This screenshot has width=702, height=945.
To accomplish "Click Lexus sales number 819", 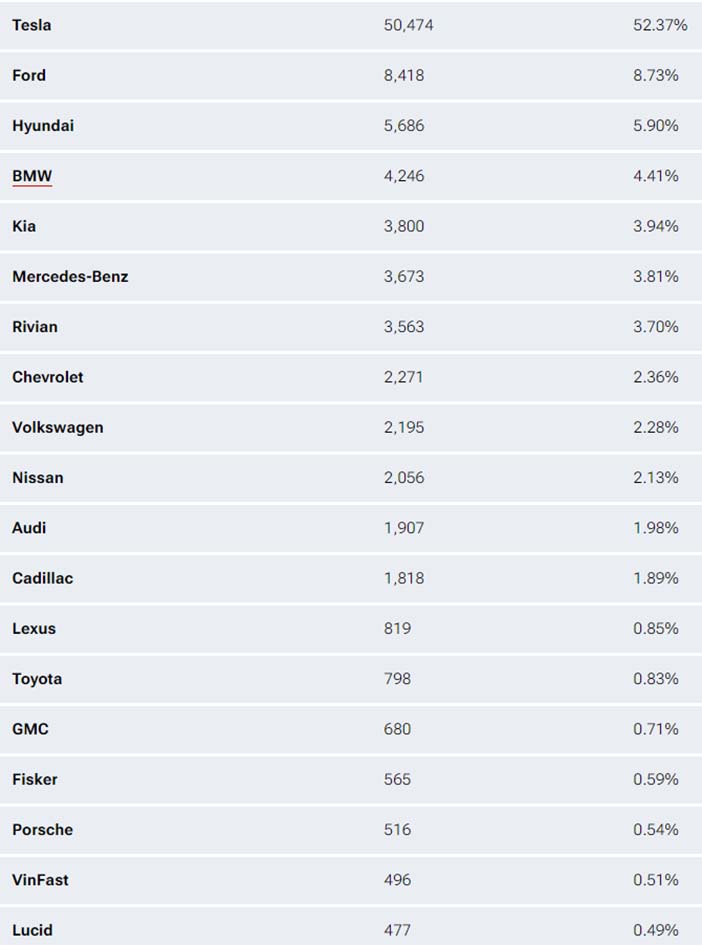I will coord(397,629).
